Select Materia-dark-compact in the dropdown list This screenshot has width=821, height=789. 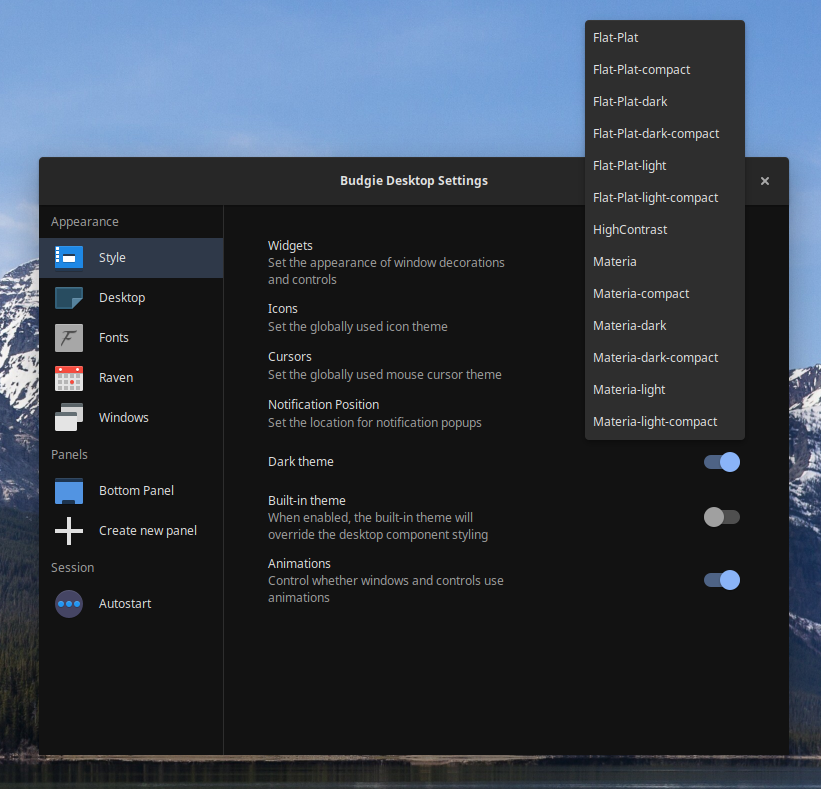[655, 358]
